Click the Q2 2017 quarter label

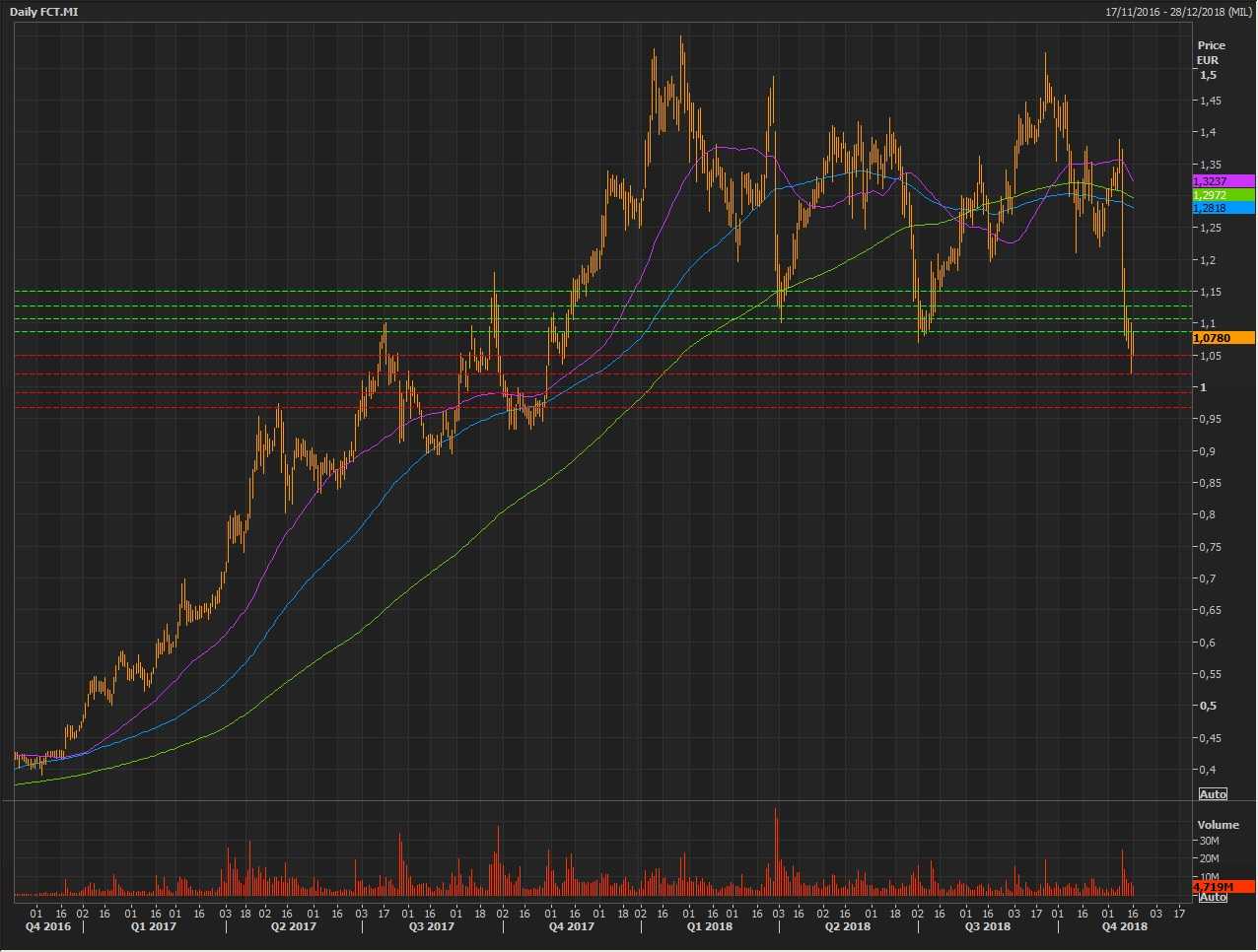pyautogui.click(x=294, y=926)
